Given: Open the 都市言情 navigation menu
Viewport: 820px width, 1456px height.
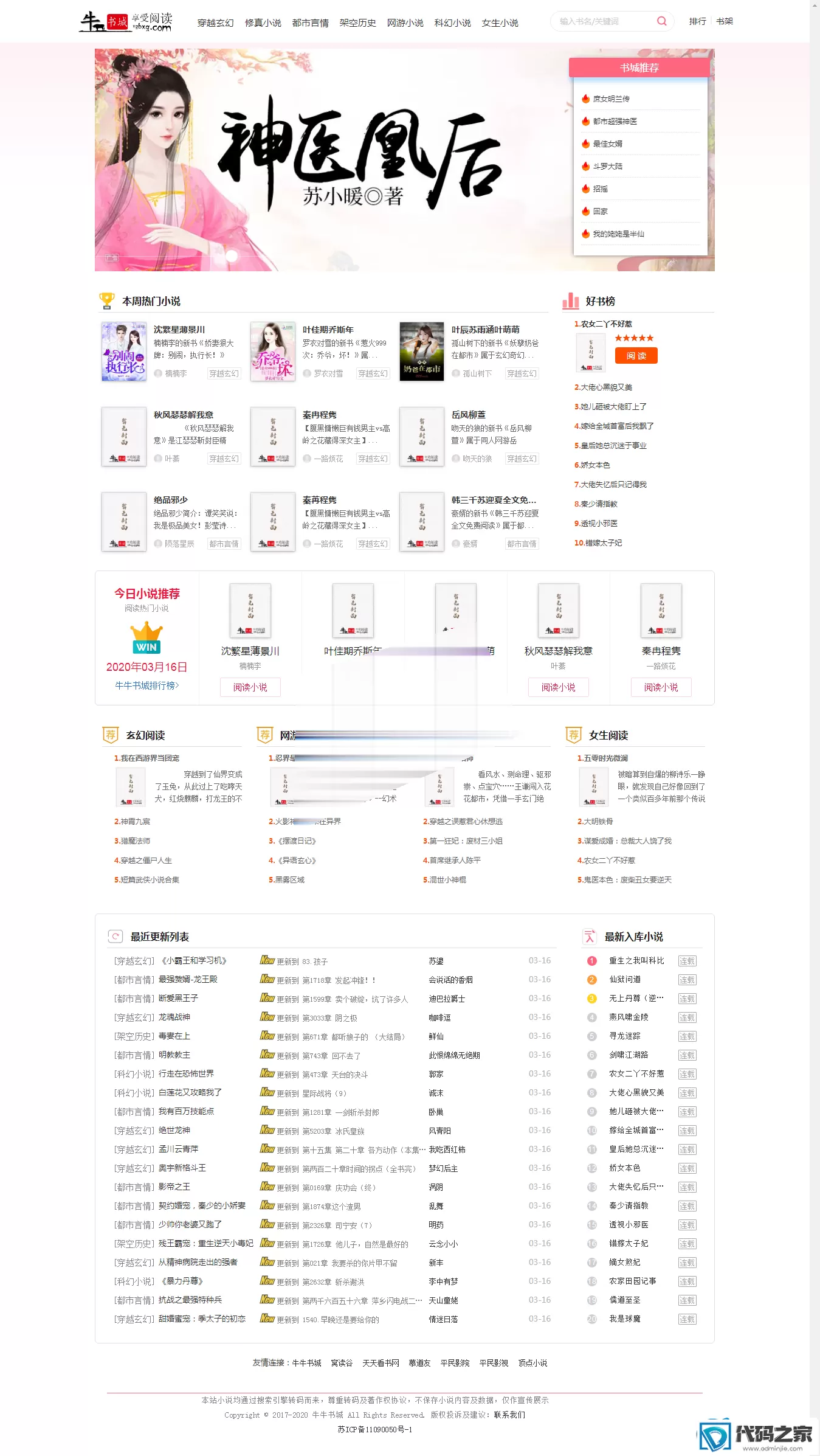Looking at the screenshot, I should 311,23.
